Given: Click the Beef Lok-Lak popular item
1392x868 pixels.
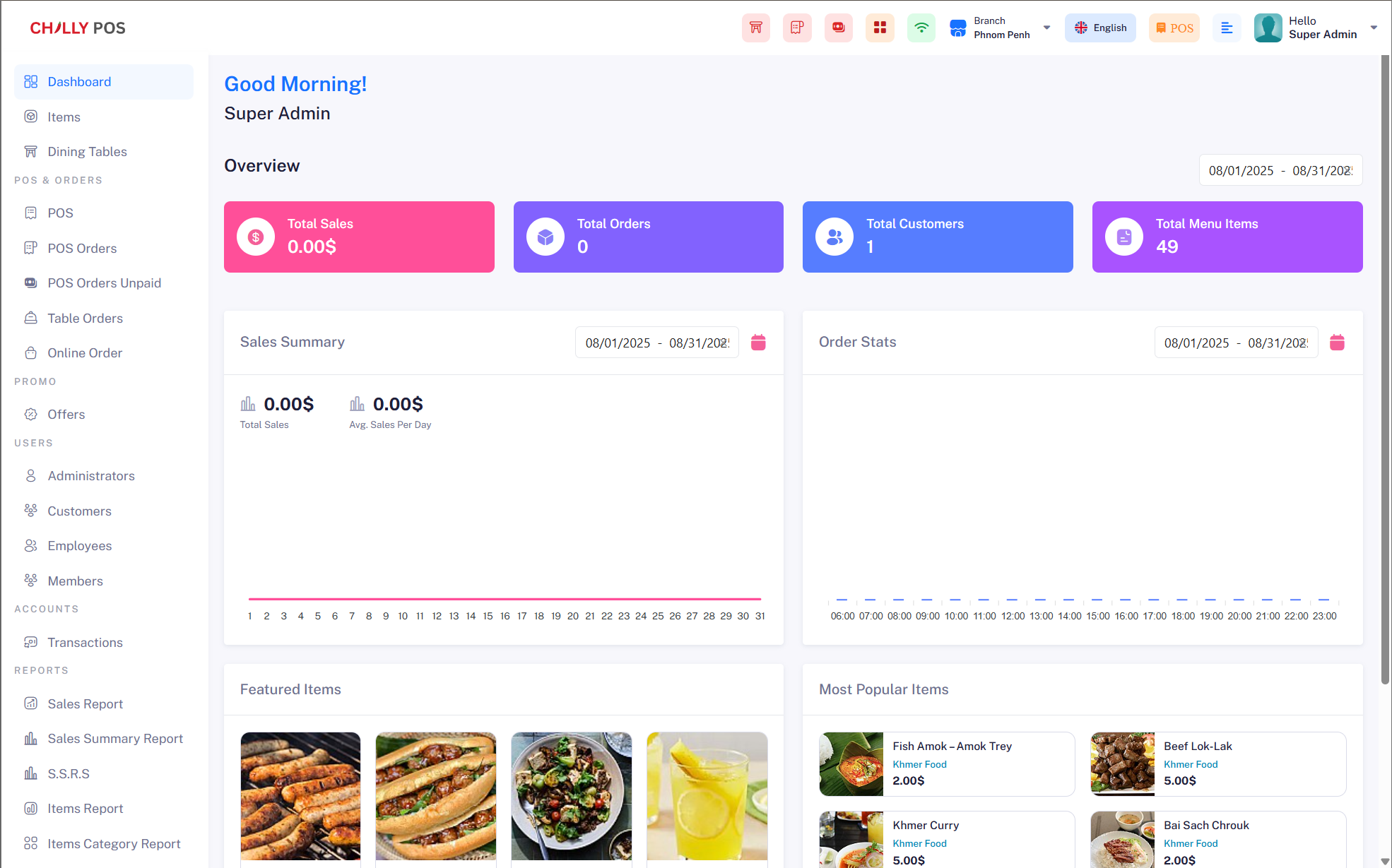Looking at the screenshot, I should tap(1217, 763).
